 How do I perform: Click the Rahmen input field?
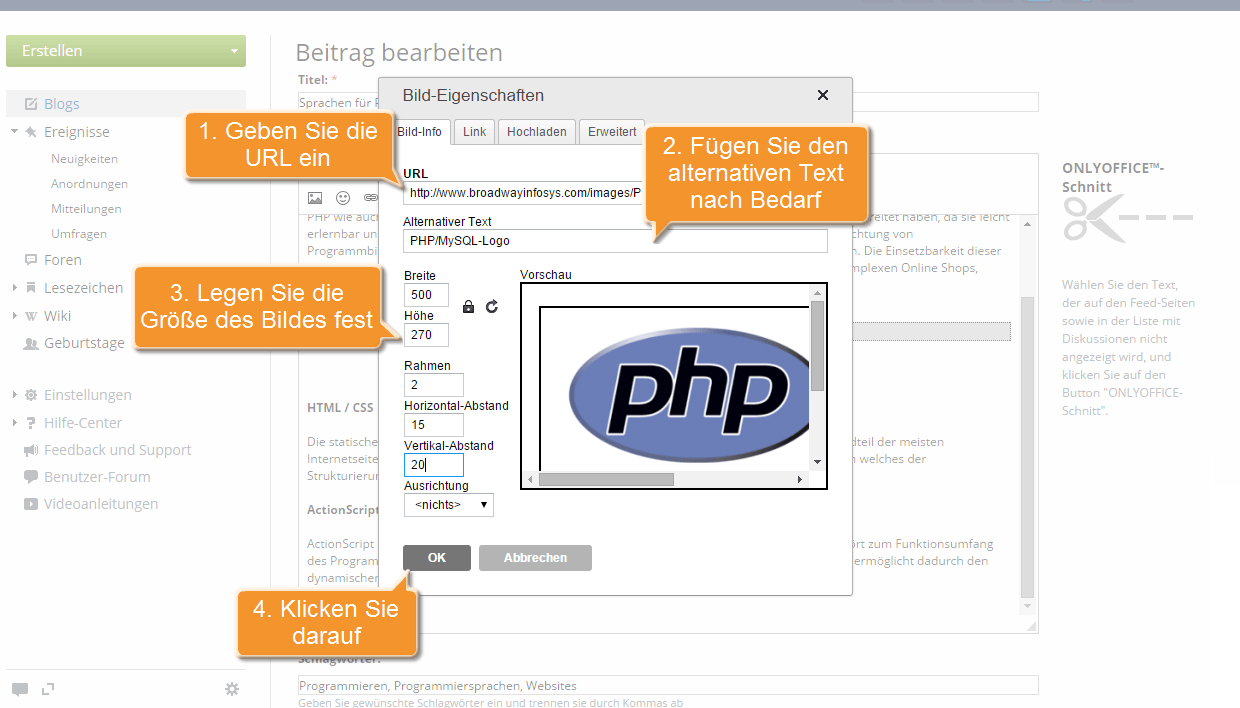(434, 385)
